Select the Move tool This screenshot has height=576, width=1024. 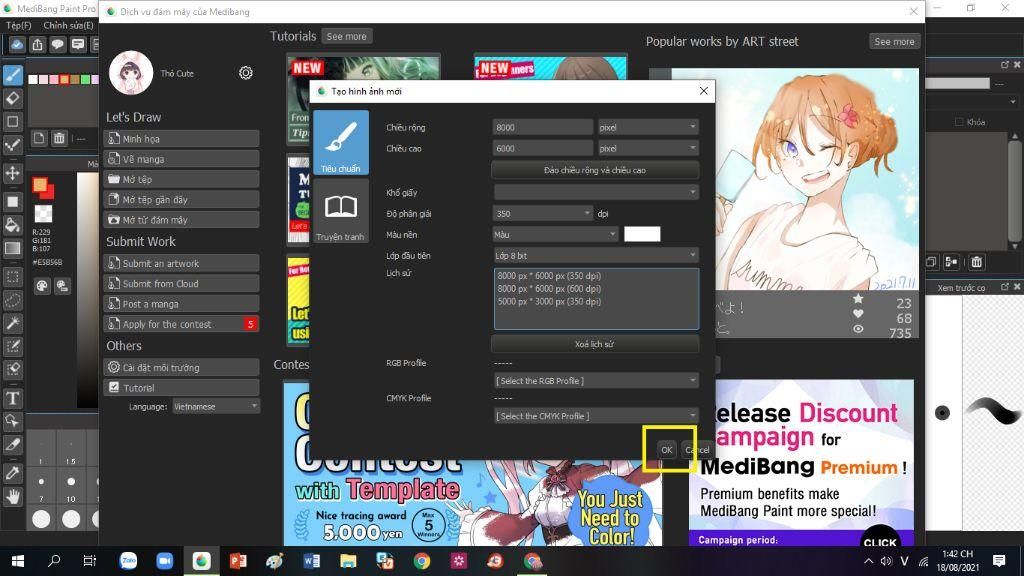click(x=12, y=173)
